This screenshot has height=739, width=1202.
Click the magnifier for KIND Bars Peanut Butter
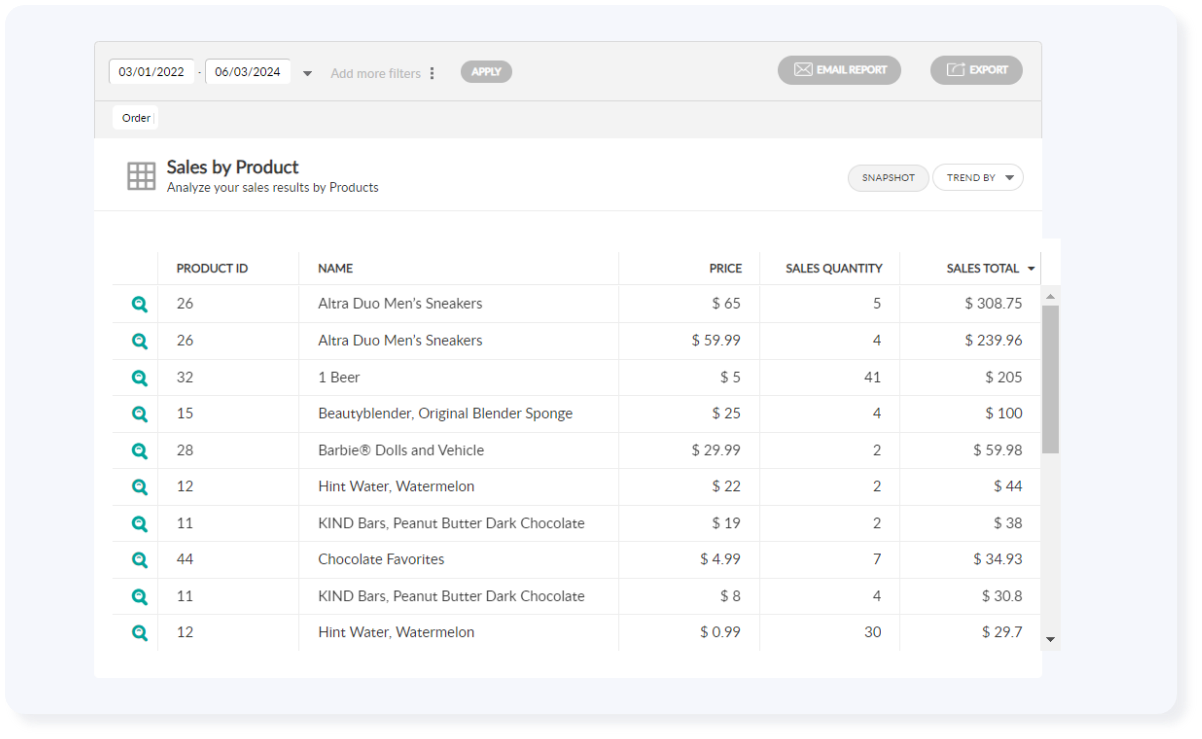138,523
